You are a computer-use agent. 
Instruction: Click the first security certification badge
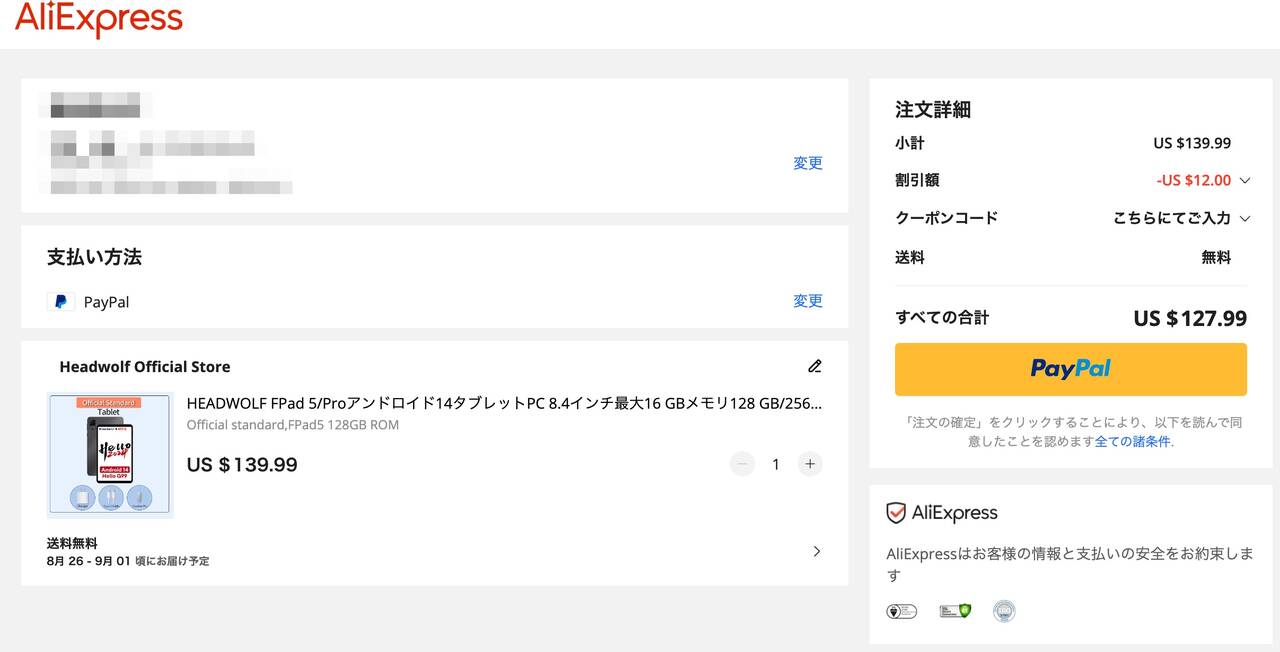(x=901, y=611)
